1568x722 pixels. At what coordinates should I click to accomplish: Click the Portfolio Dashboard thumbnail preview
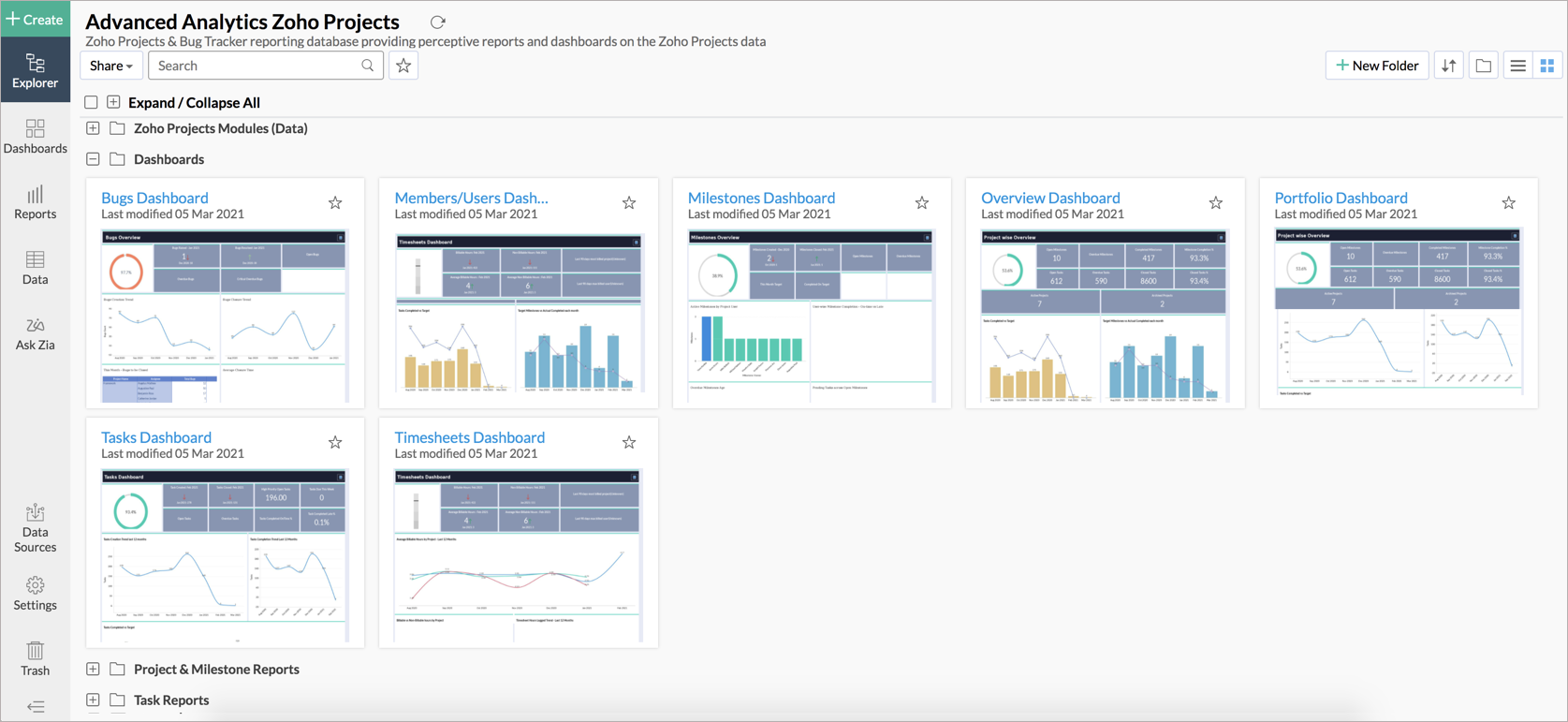(1399, 317)
